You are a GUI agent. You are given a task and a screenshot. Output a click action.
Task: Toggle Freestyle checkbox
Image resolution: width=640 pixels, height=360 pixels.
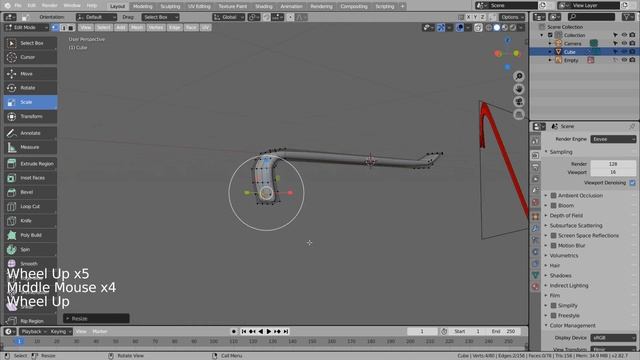[553, 316]
